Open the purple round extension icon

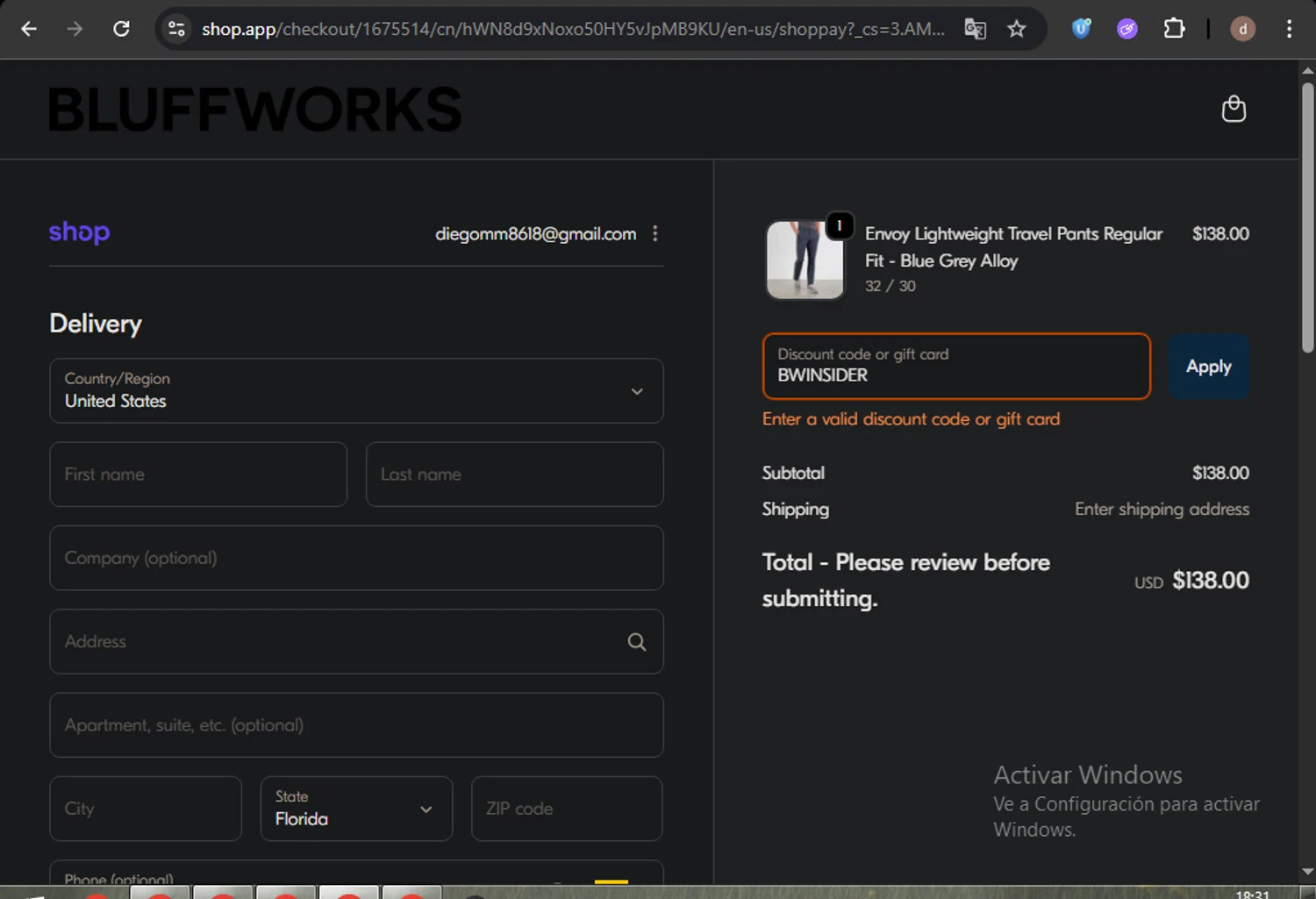pos(1127,29)
